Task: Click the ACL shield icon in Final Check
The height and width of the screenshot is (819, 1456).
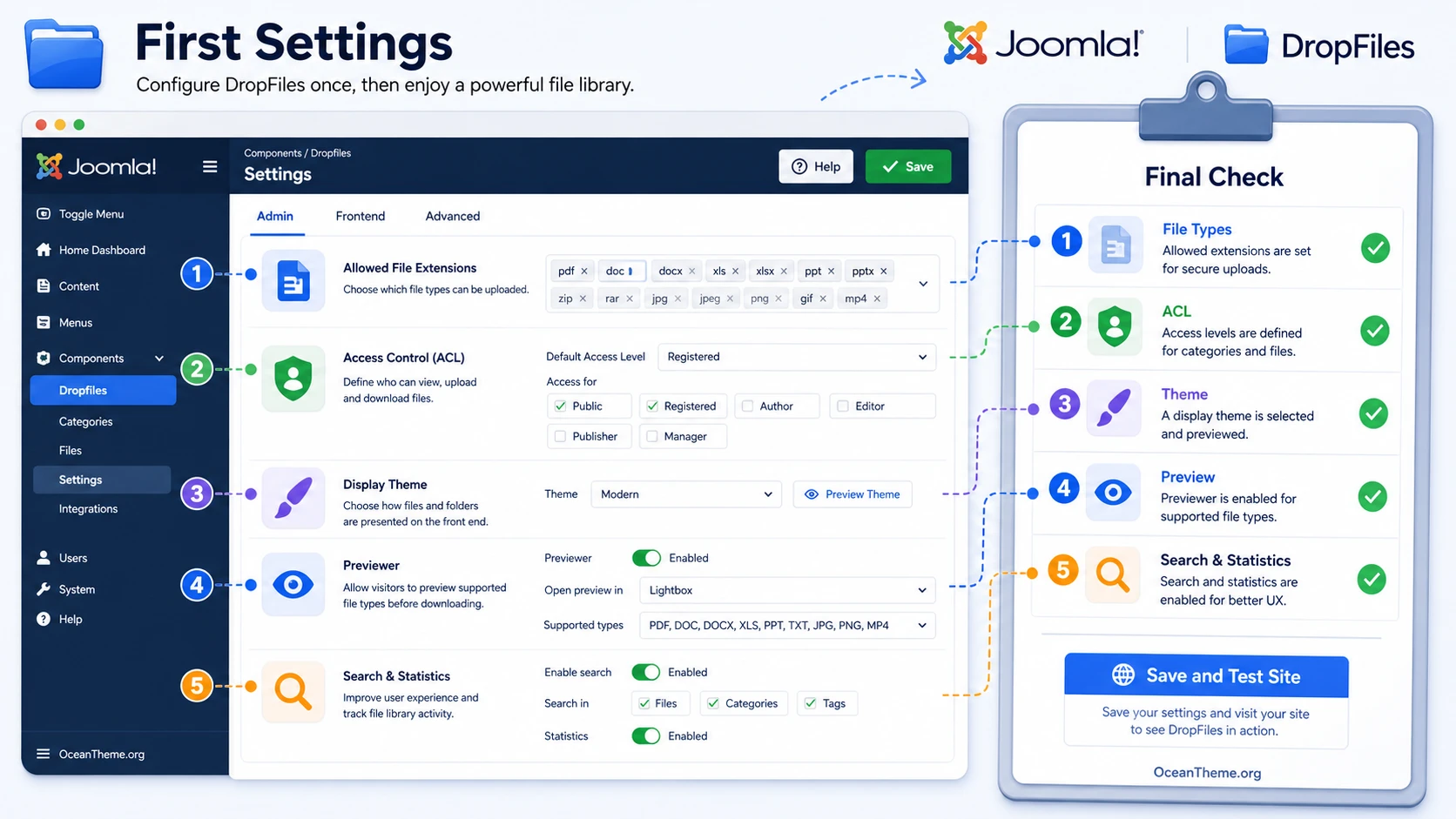Action: pyautogui.click(x=1115, y=326)
